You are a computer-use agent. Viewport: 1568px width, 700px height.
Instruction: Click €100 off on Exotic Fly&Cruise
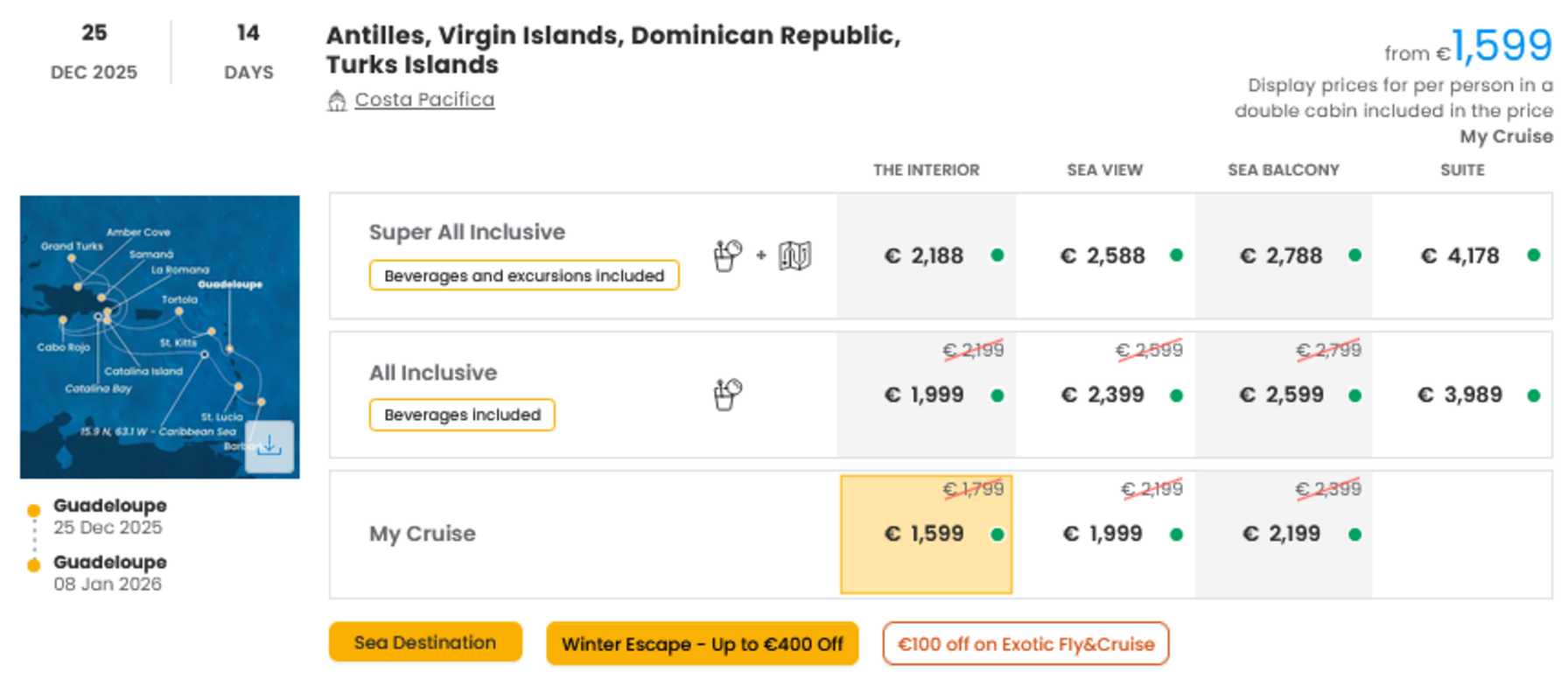(x=1025, y=644)
